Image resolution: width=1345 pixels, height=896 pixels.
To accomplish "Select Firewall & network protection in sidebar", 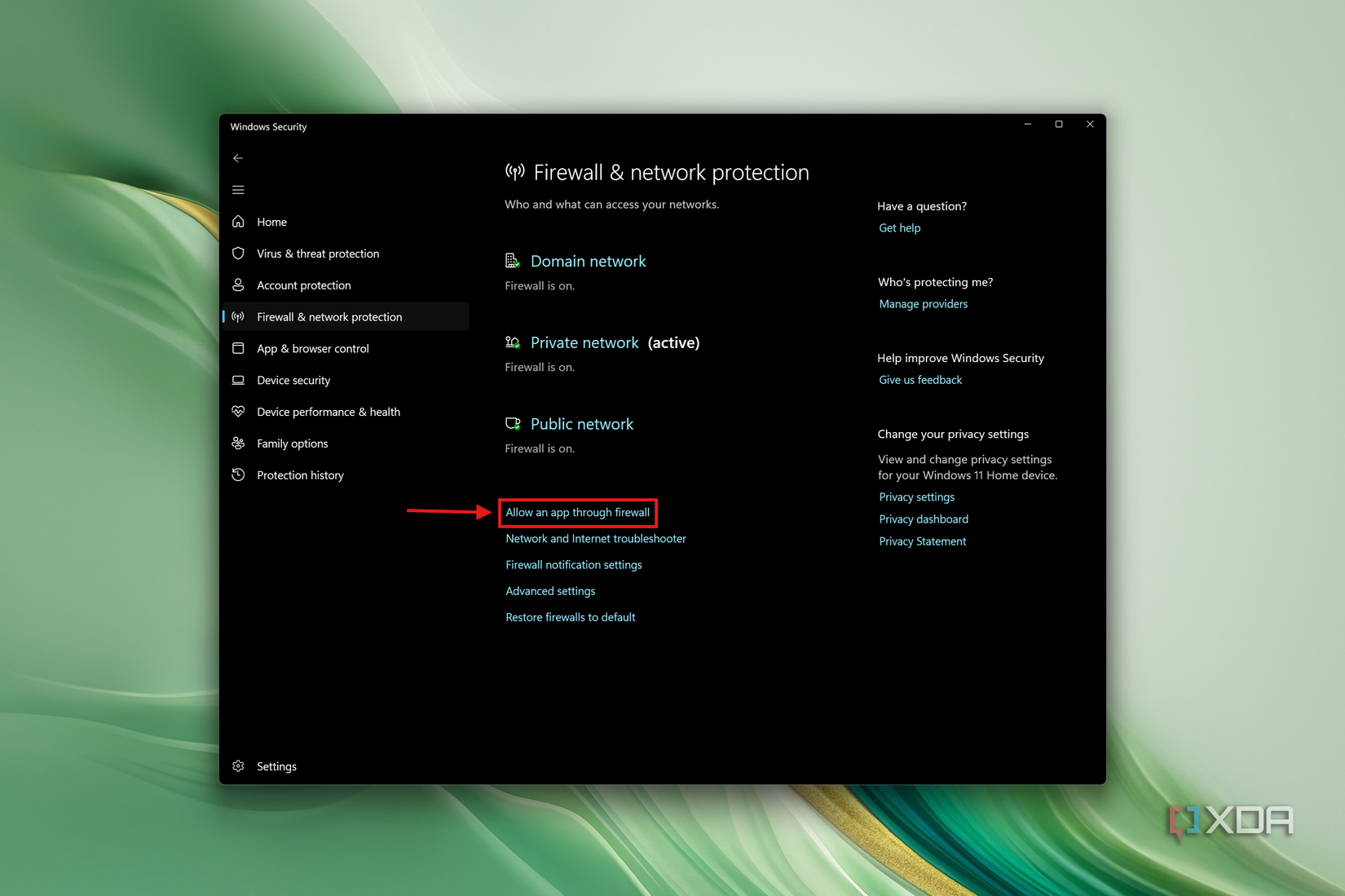I will [329, 316].
